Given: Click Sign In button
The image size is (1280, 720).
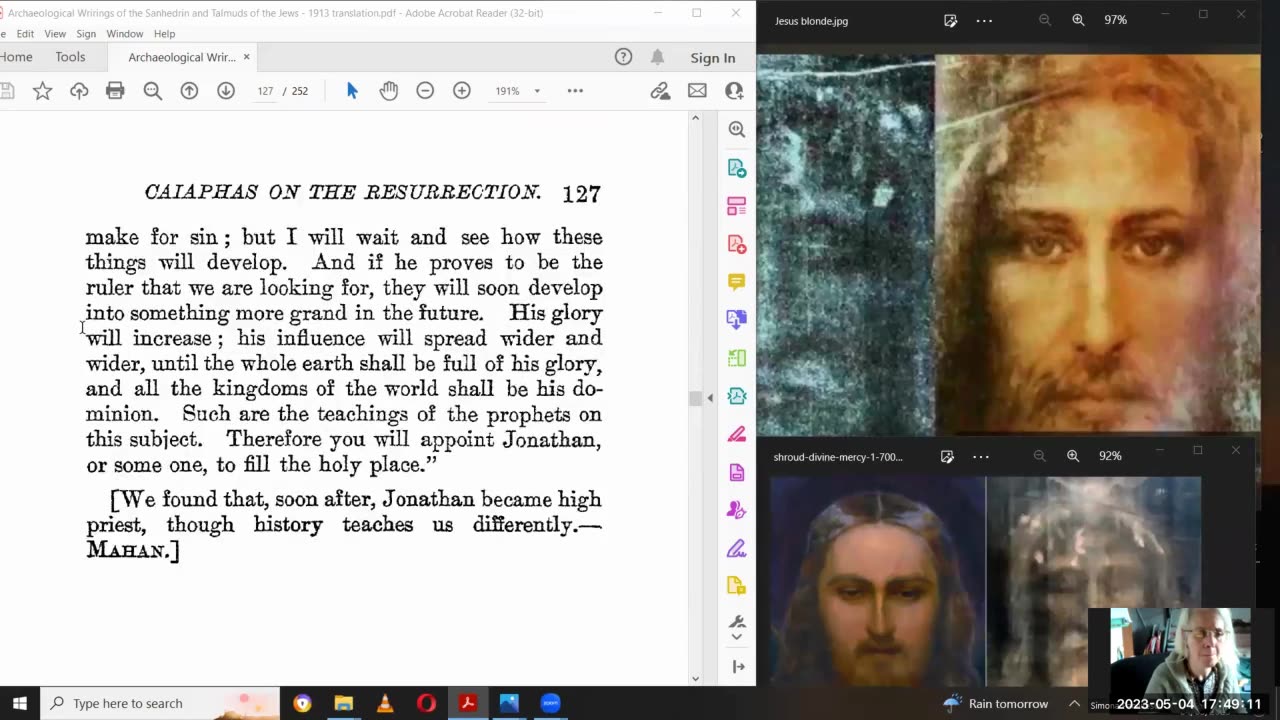Looking at the screenshot, I should tap(713, 58).
